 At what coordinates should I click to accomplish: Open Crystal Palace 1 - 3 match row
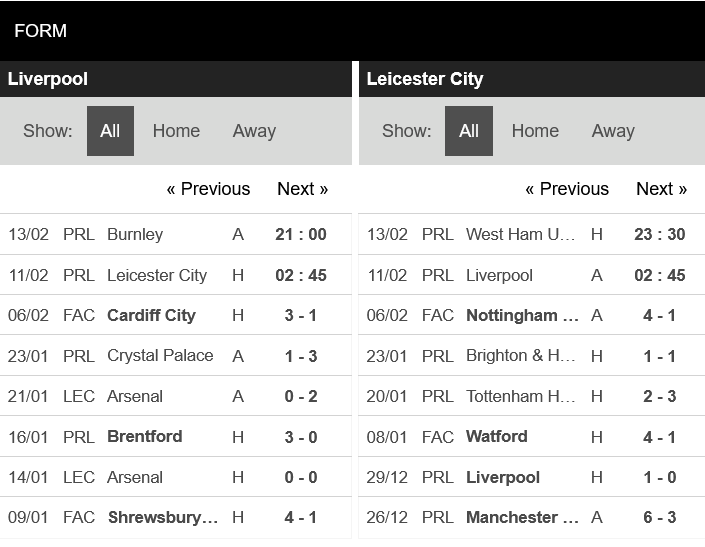click(176, 356)
